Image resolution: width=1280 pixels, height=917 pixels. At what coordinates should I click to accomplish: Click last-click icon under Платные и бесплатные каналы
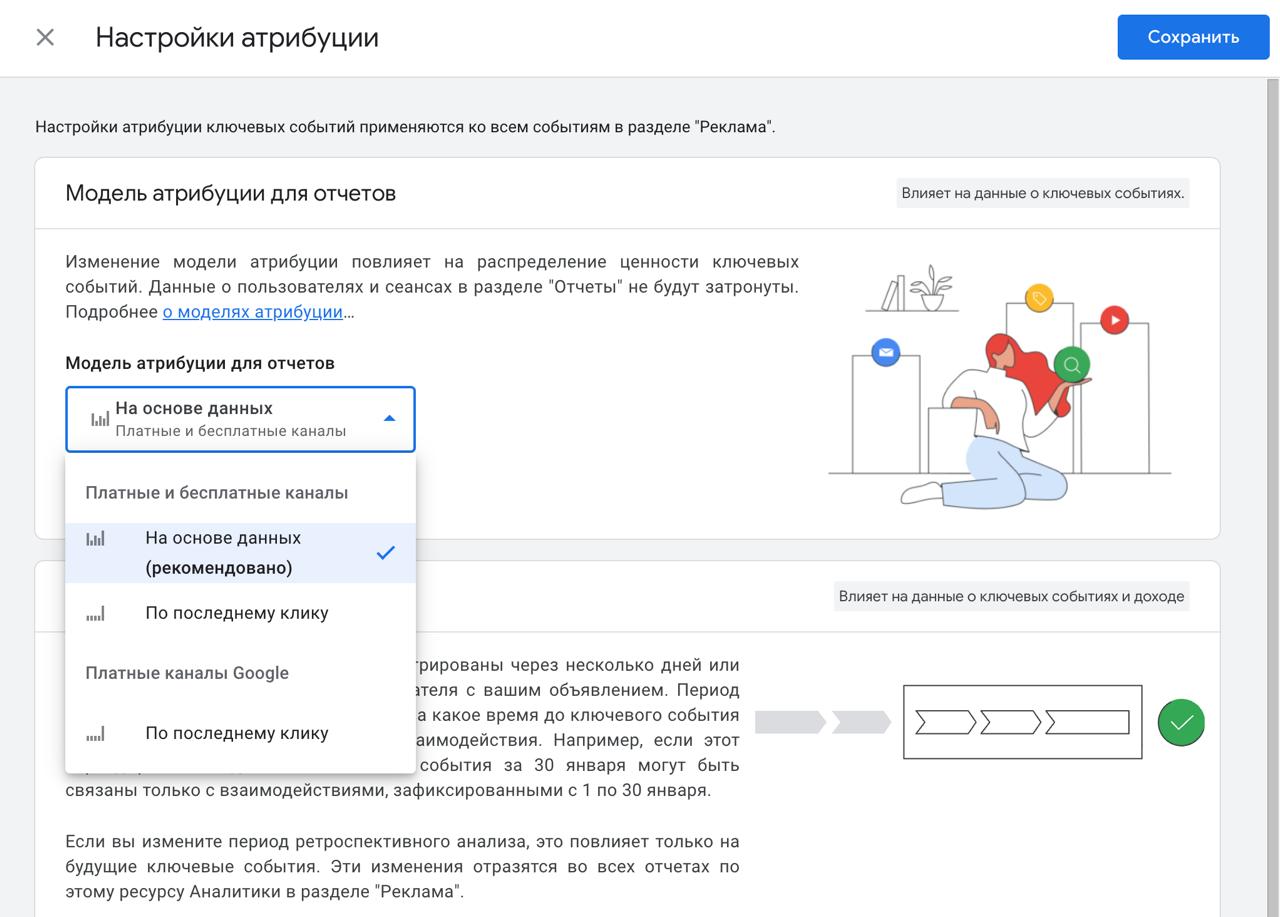coord(95,614)
